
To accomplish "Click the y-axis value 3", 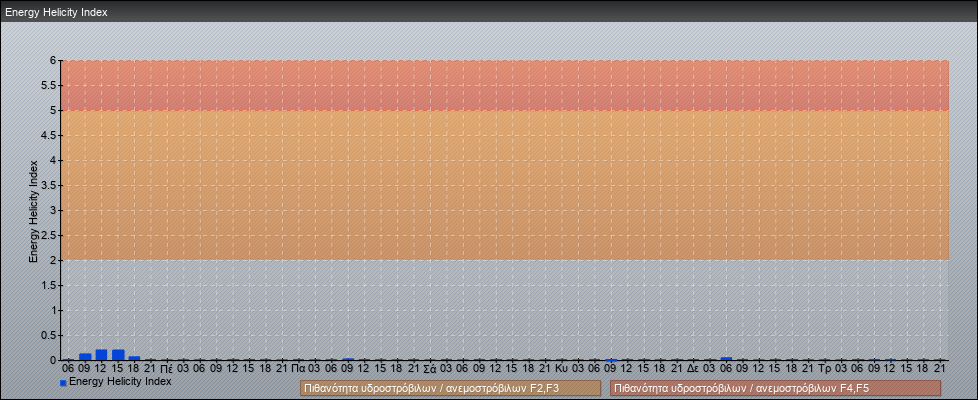I will [54, 210].
